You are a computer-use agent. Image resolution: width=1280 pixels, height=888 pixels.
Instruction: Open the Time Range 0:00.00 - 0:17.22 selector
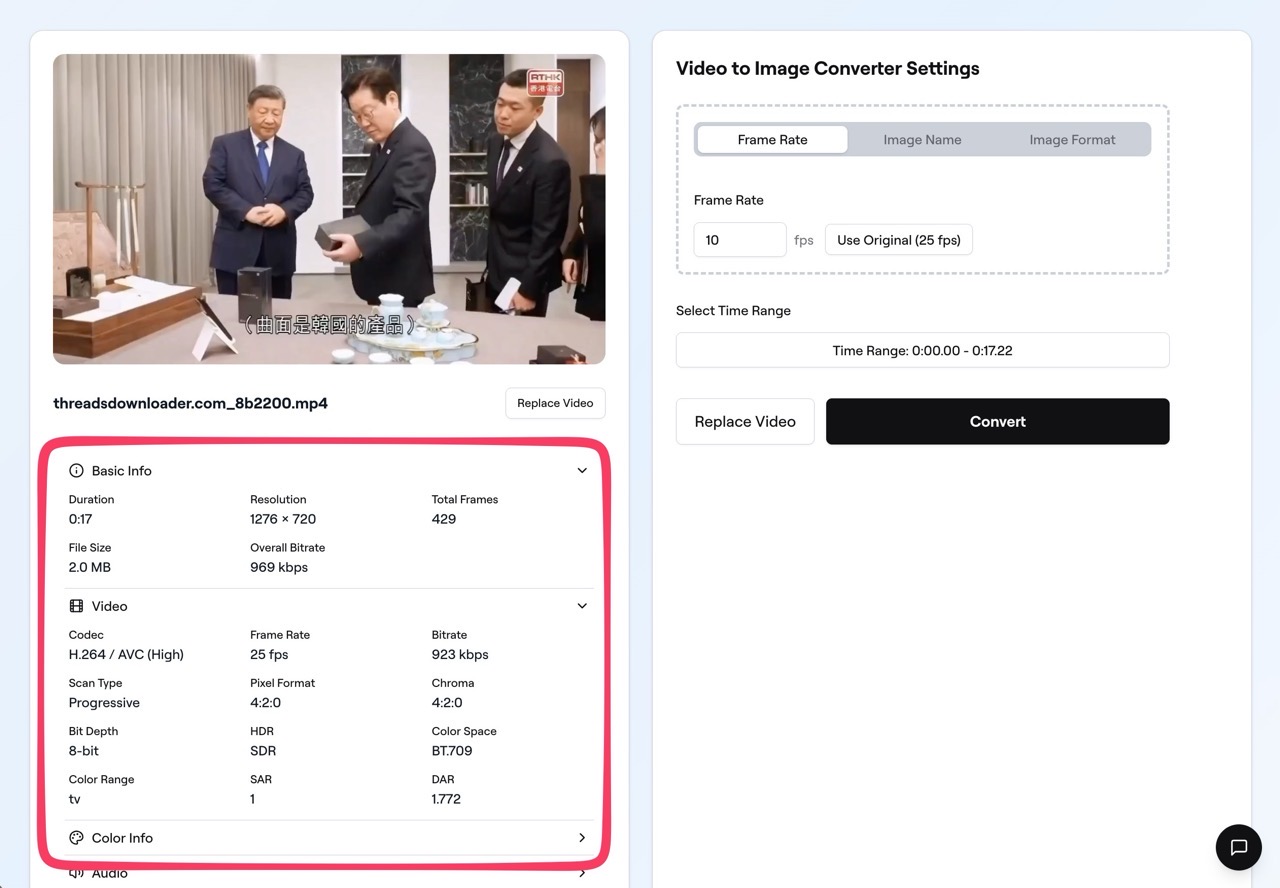[922, 351]
